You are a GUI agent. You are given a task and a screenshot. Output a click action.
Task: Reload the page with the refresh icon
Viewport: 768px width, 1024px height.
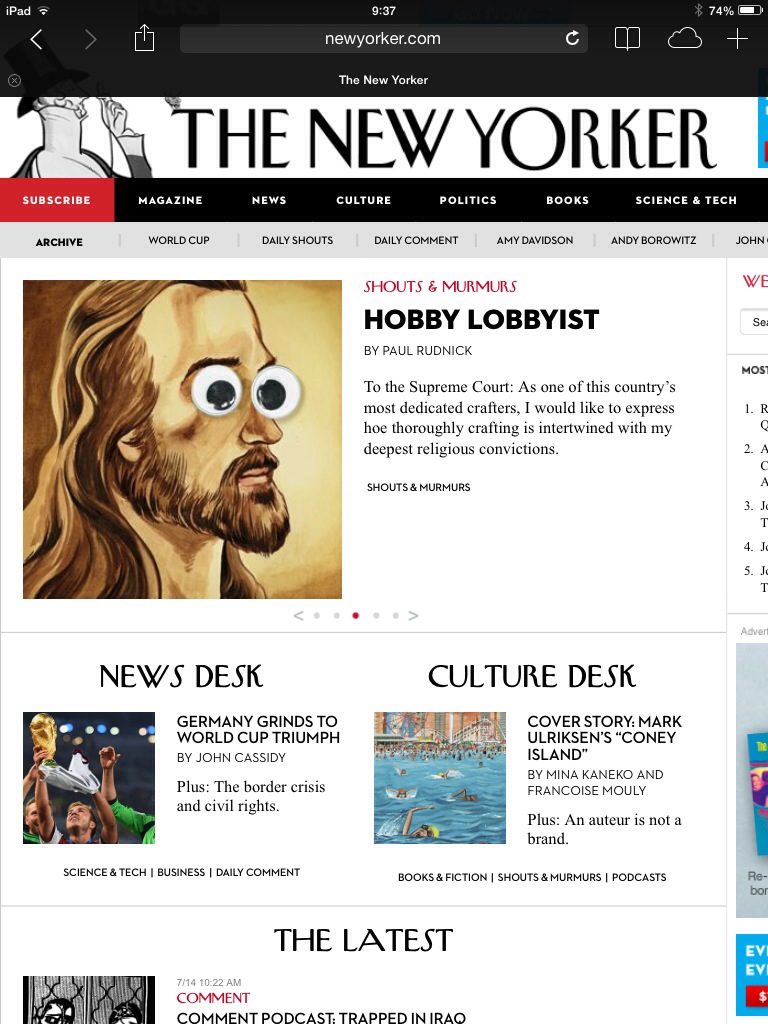point(572,39)
